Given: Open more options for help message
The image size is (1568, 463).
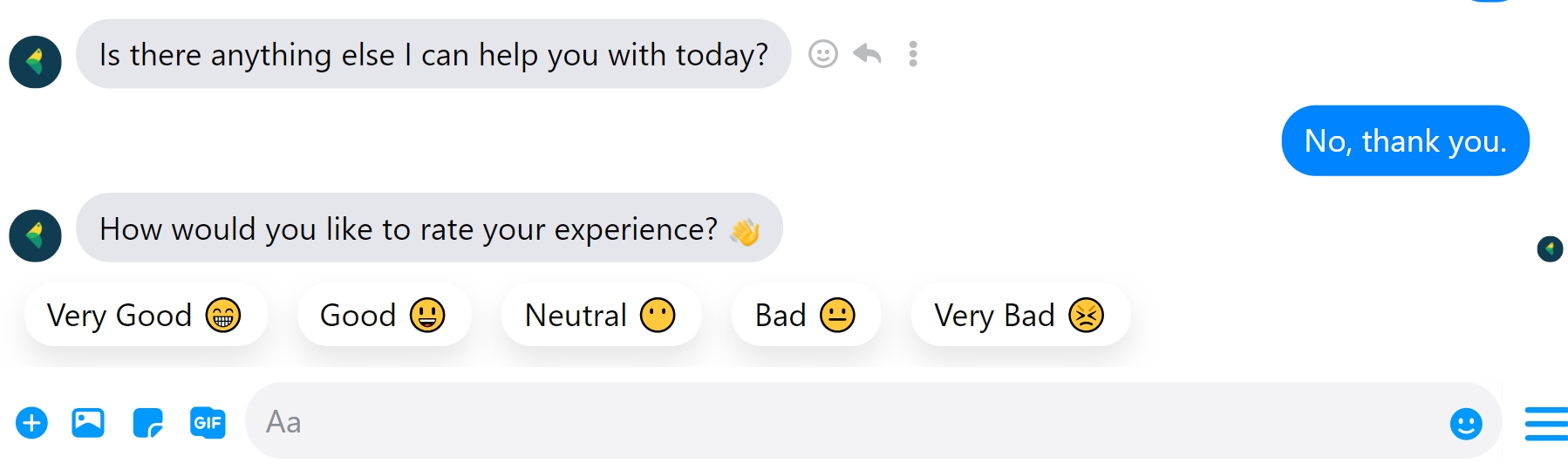Looking at the screenshot, I should (x=912, y=54).
